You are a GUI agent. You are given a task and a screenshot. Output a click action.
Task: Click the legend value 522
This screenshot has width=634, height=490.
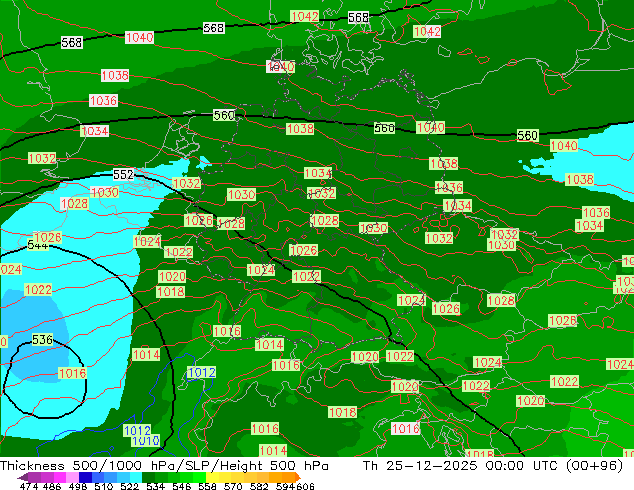pos(129,486)
